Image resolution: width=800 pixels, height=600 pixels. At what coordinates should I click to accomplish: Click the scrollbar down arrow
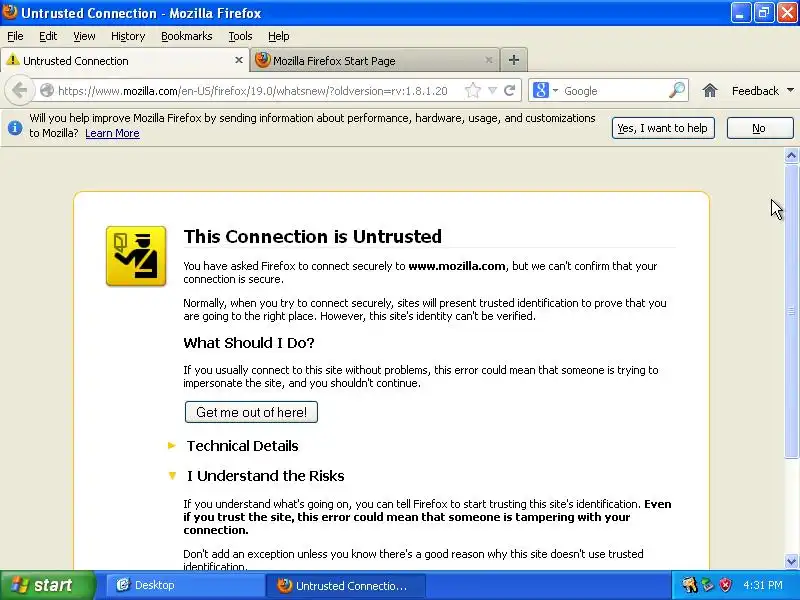tap(791, 562)
